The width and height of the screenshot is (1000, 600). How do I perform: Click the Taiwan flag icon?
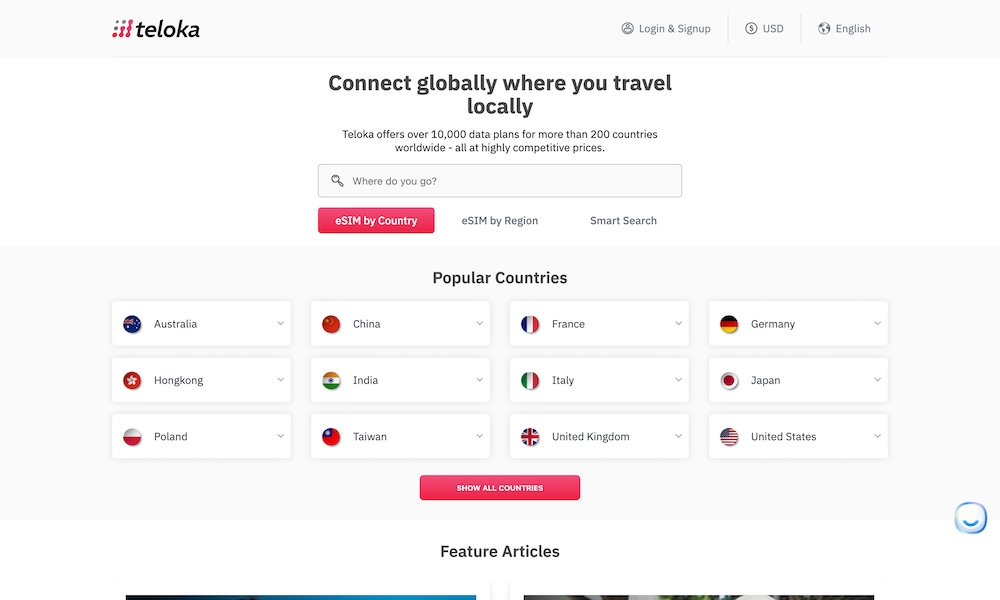pos(331,437)
